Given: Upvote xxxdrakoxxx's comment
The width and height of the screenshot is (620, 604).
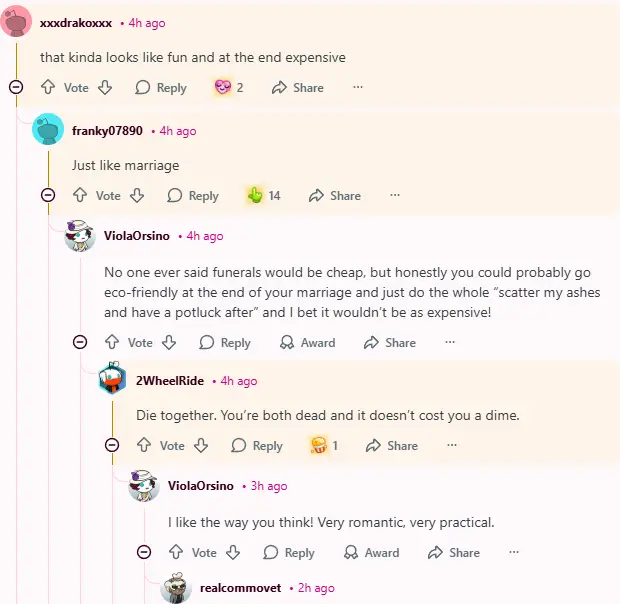Looking at the screenshot, I should point(48,88).
